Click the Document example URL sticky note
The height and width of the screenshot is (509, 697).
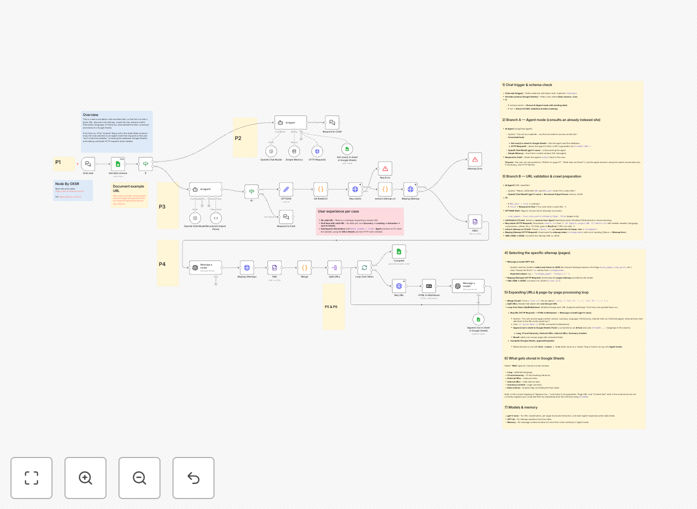129,195
